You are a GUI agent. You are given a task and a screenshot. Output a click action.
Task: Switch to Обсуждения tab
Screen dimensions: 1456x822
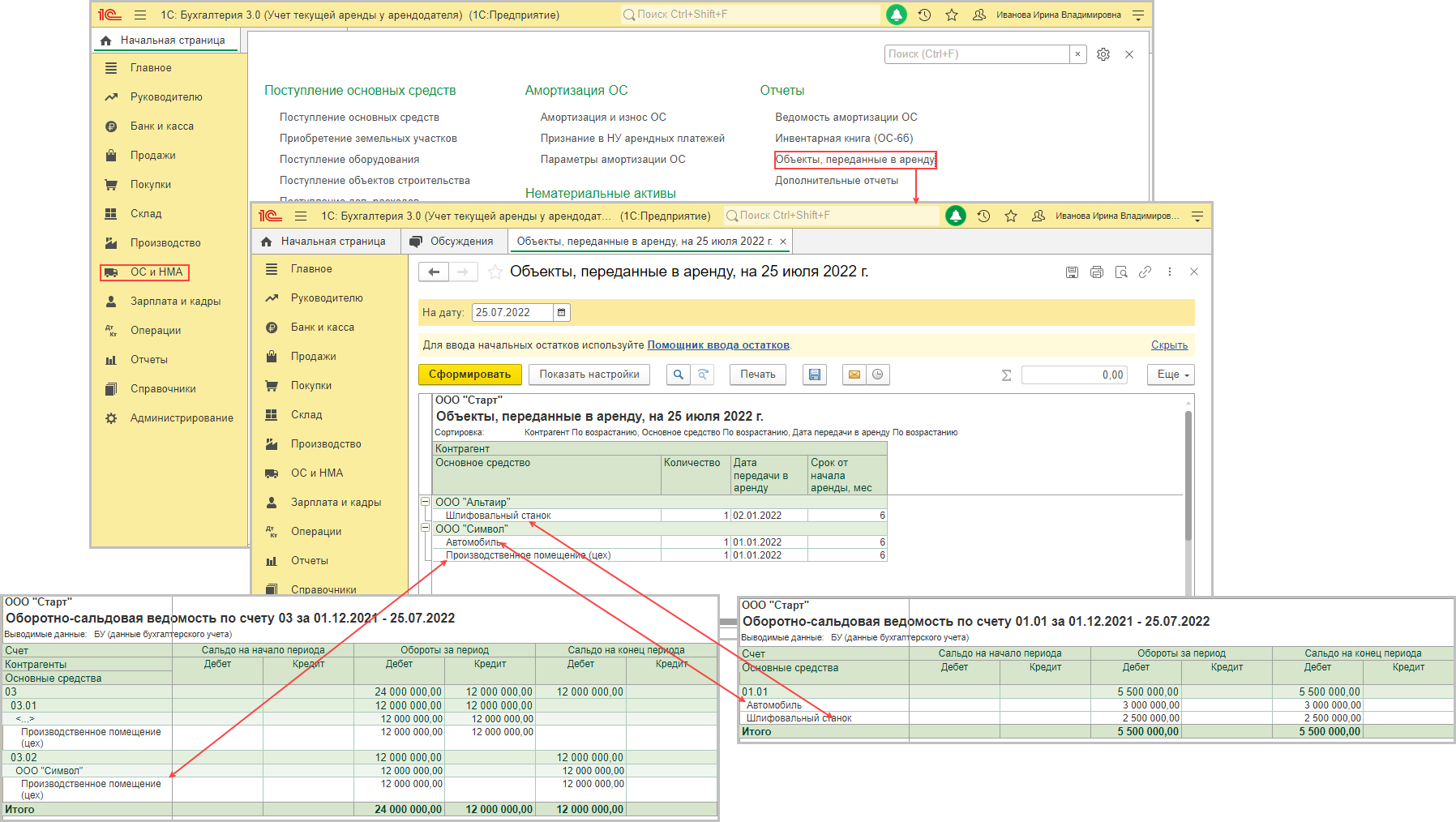(452, 242)
